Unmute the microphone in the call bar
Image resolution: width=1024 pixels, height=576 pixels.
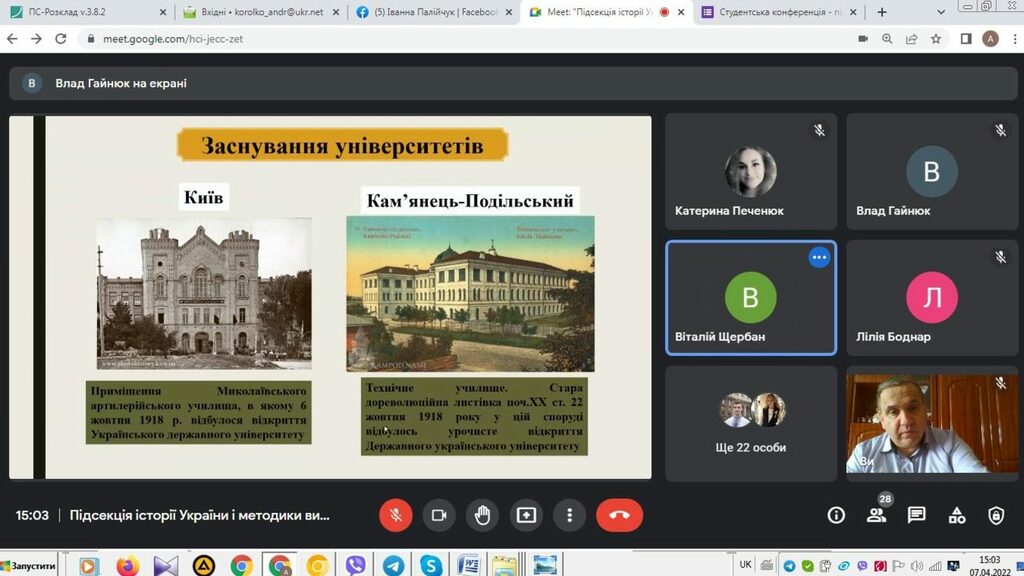[x=396, y=515]
